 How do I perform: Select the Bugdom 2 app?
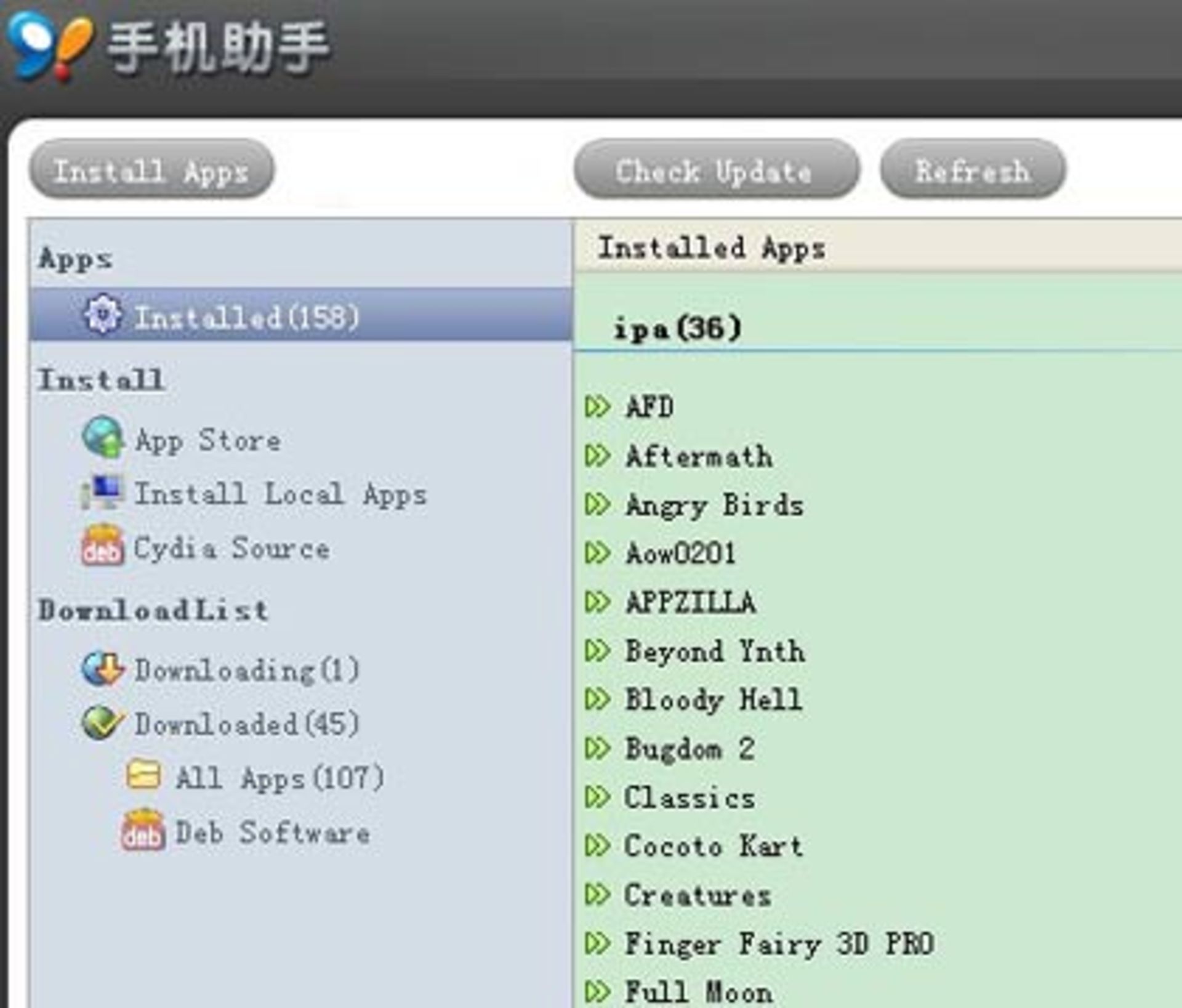(x=690, y=749)
